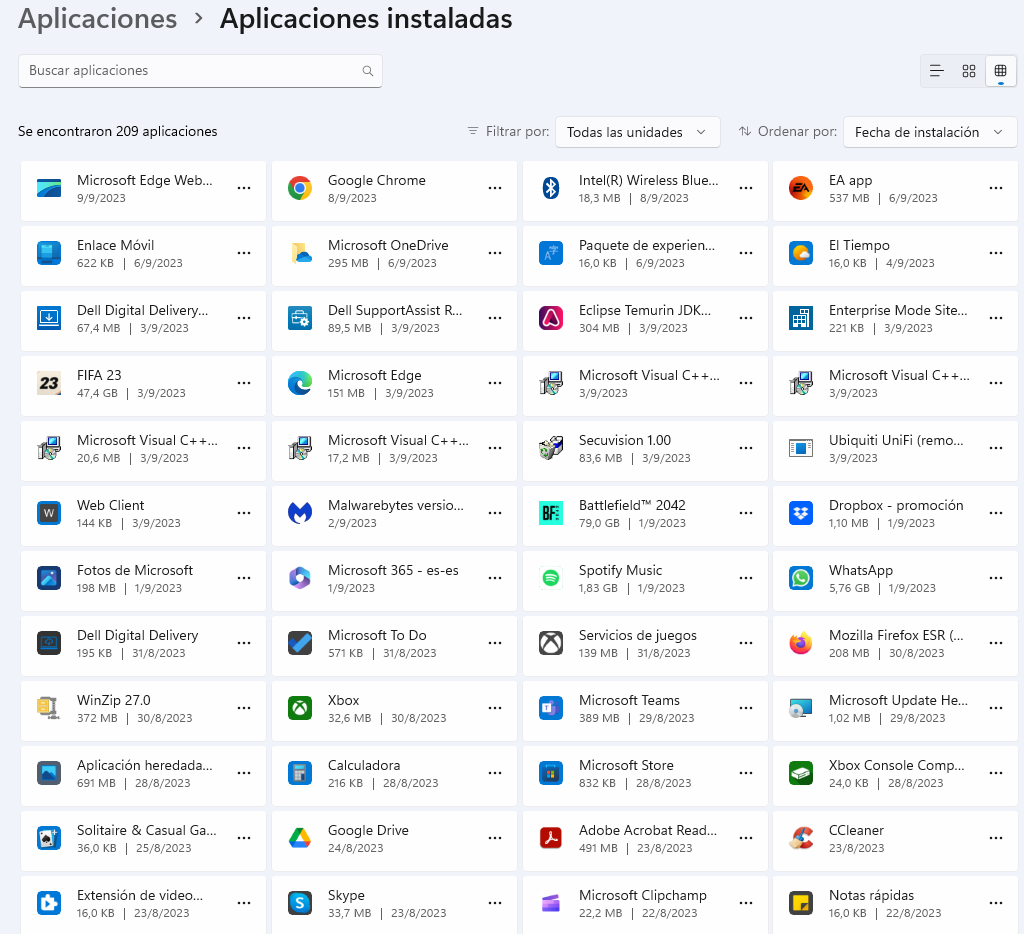Image resolution: width=1024 pixels, height=934 pixels.
Task: Click the Skype icon
Action: [300, 903]
